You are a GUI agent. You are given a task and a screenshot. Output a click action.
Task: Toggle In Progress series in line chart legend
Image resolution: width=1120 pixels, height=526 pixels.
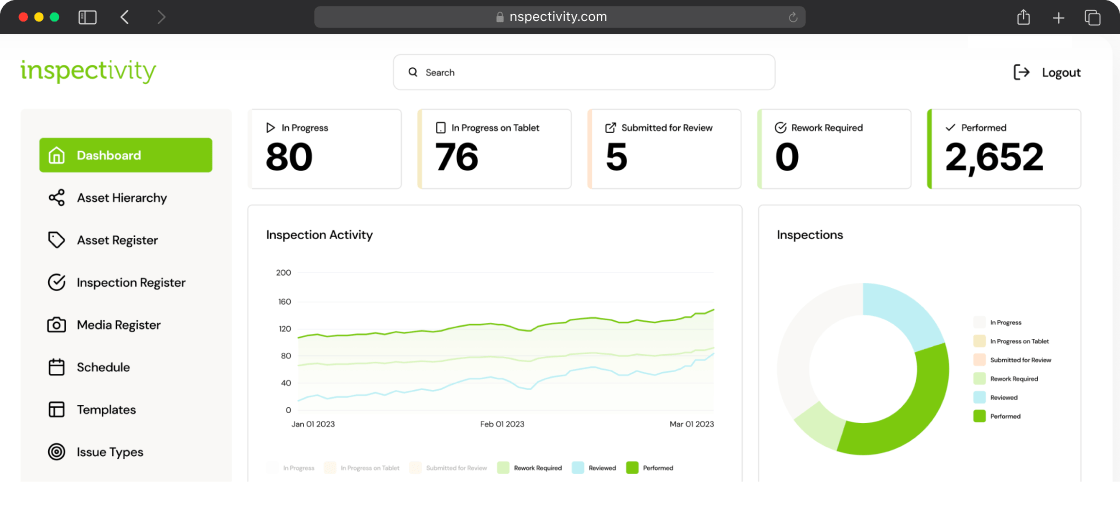coord(290,468)
